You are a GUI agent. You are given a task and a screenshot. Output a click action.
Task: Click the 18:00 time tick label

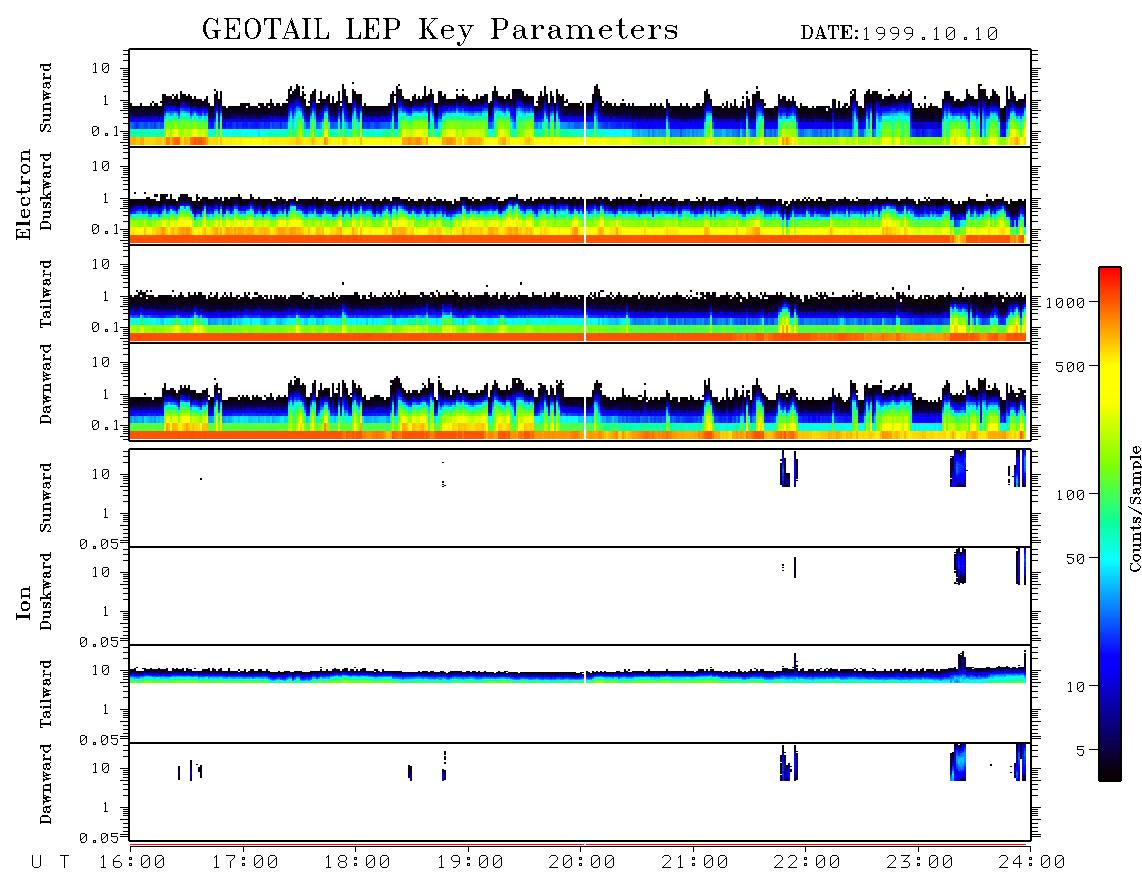358,863
